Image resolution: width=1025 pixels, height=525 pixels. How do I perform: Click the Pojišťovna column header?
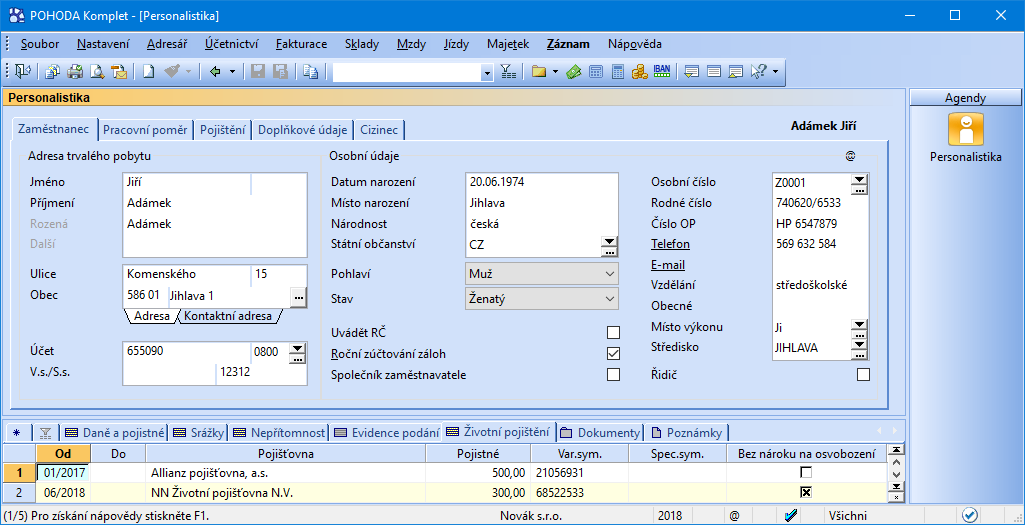[x=286, y=453]
